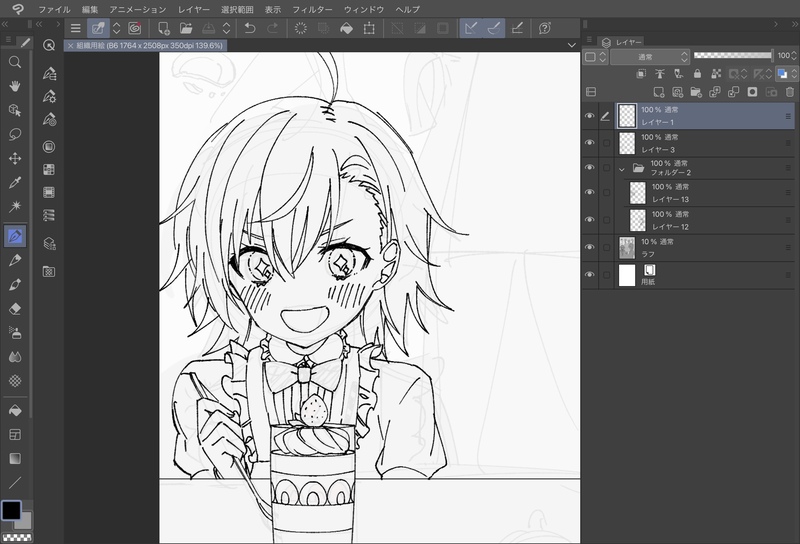This screenshot has width=800, height=544.
Task: Select the Eraser tool
Action: click(15, 308)
